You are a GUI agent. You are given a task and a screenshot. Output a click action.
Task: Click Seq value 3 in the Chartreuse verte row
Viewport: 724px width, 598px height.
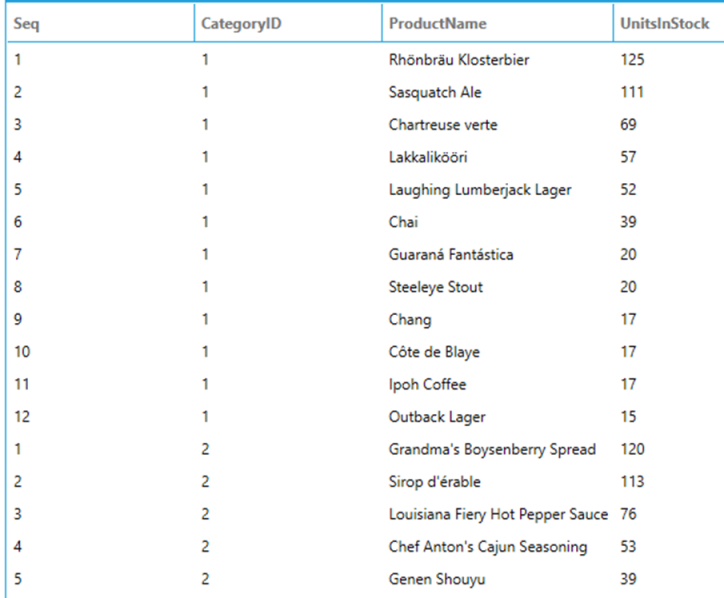18,125
